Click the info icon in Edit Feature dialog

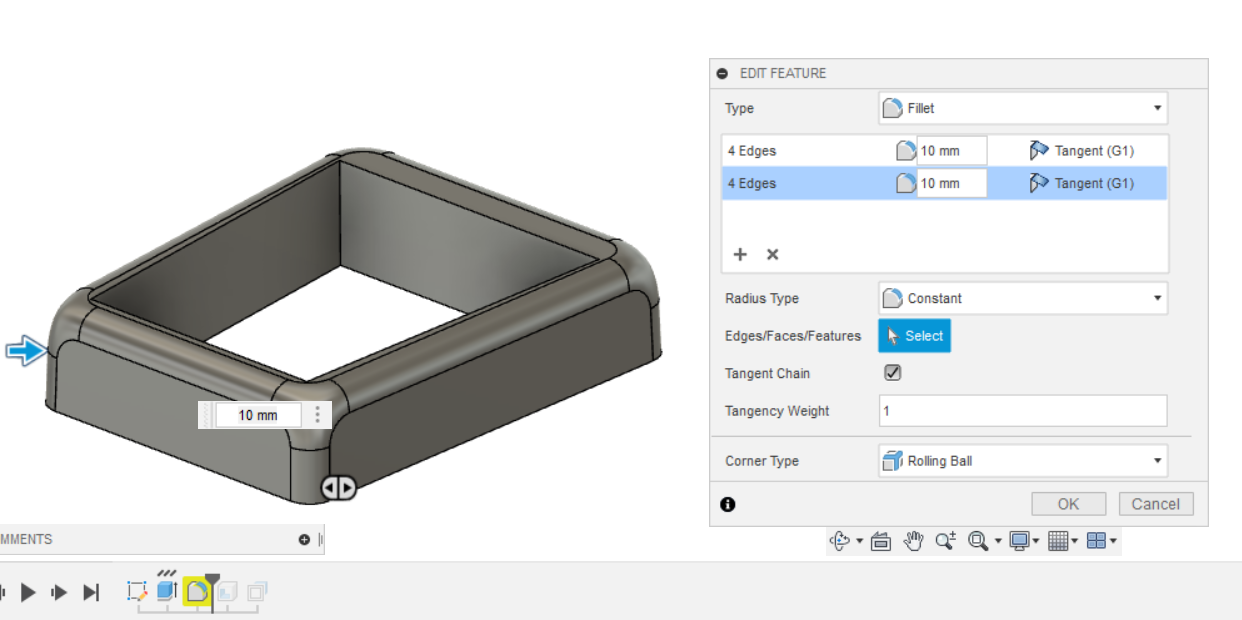728,504
